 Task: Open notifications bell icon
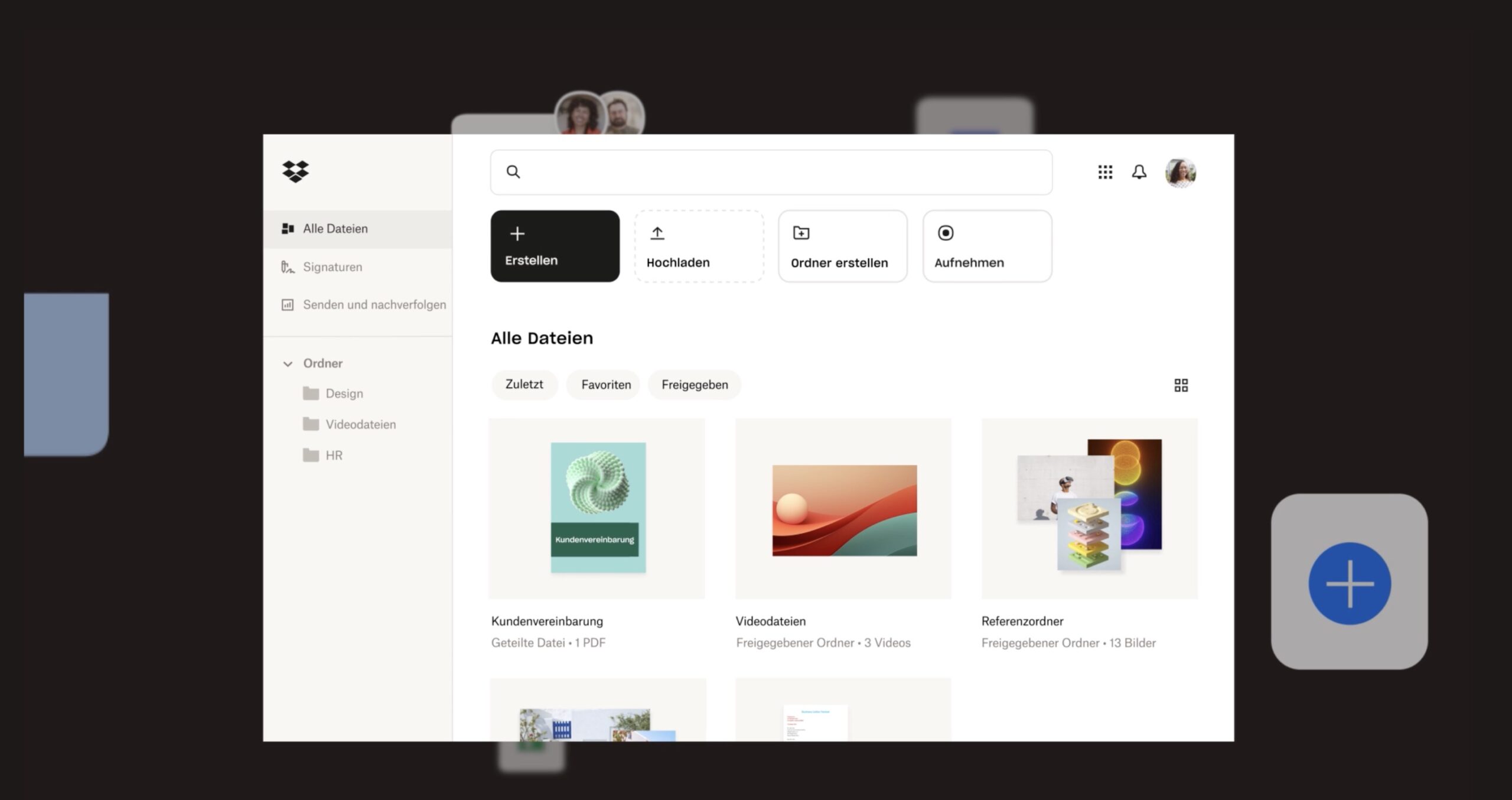point(1139,172)
